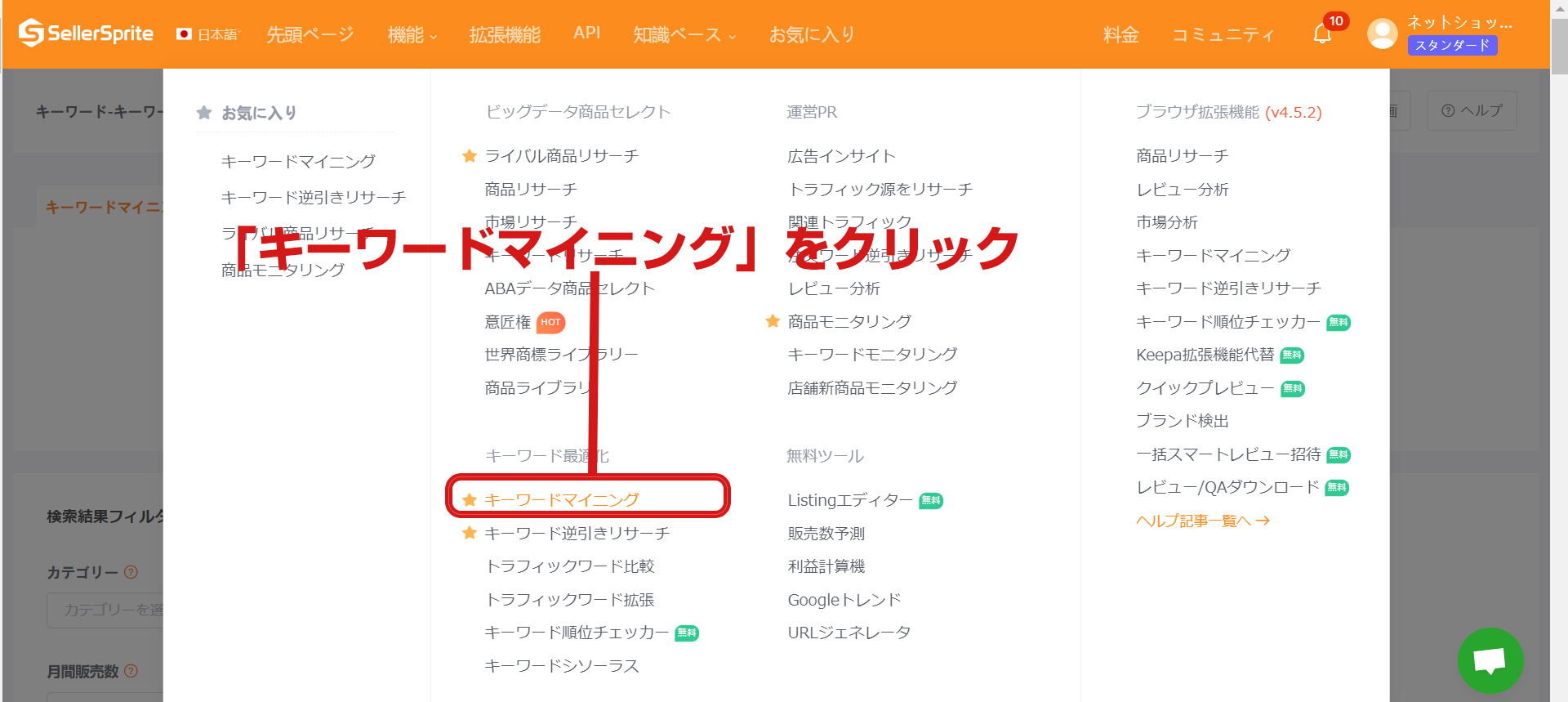Open レビュー分析 under 運営PR
Screen dimensions: 1568x702
coord(834,288)
